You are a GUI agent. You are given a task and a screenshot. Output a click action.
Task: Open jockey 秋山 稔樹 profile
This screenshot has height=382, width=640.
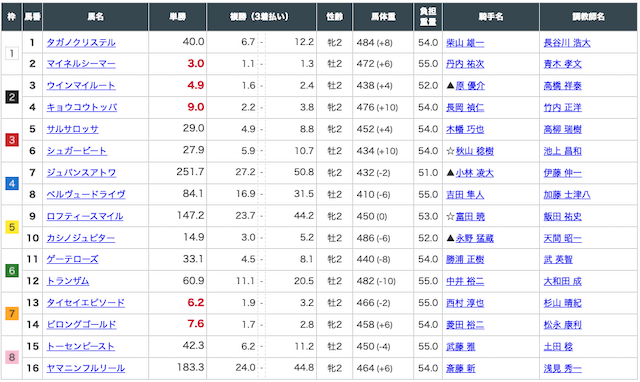474,151
